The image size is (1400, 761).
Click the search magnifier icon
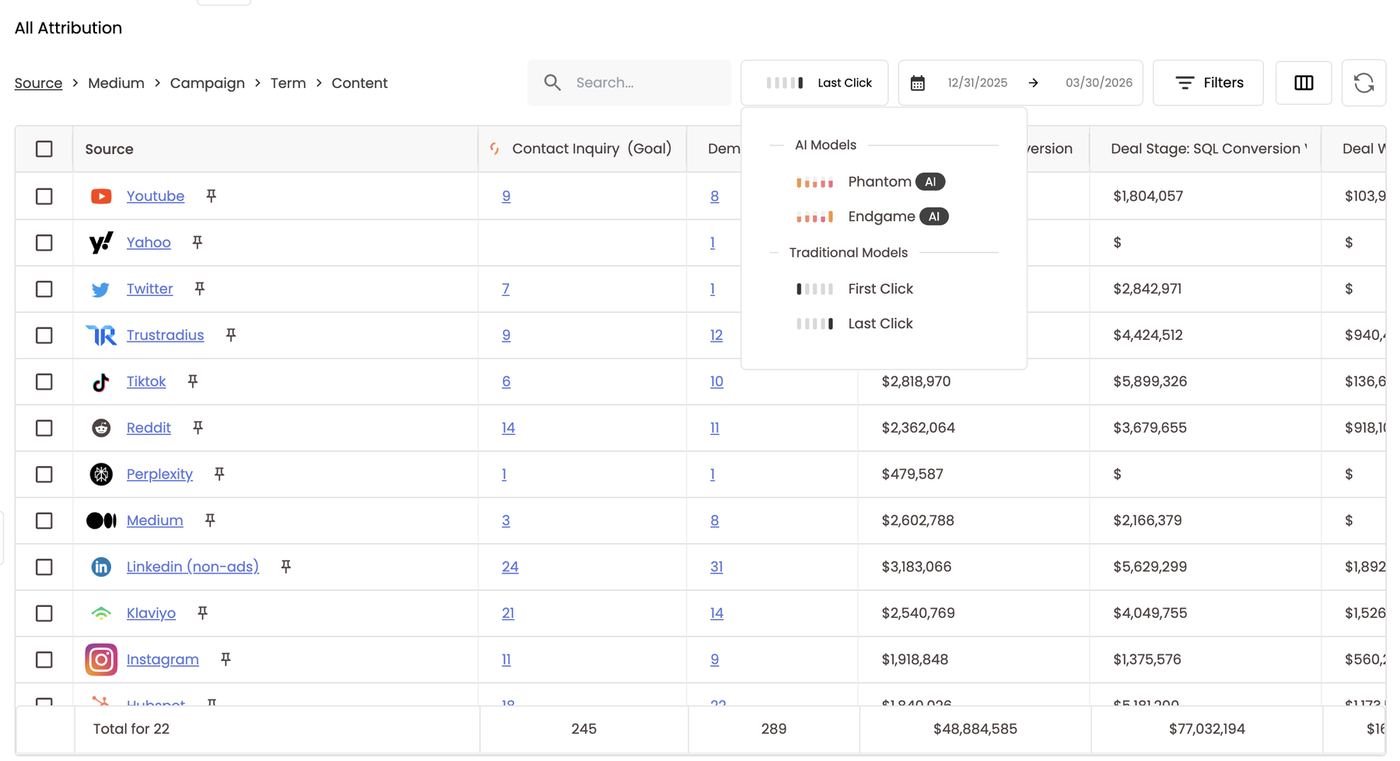click(x=552, y=83)
